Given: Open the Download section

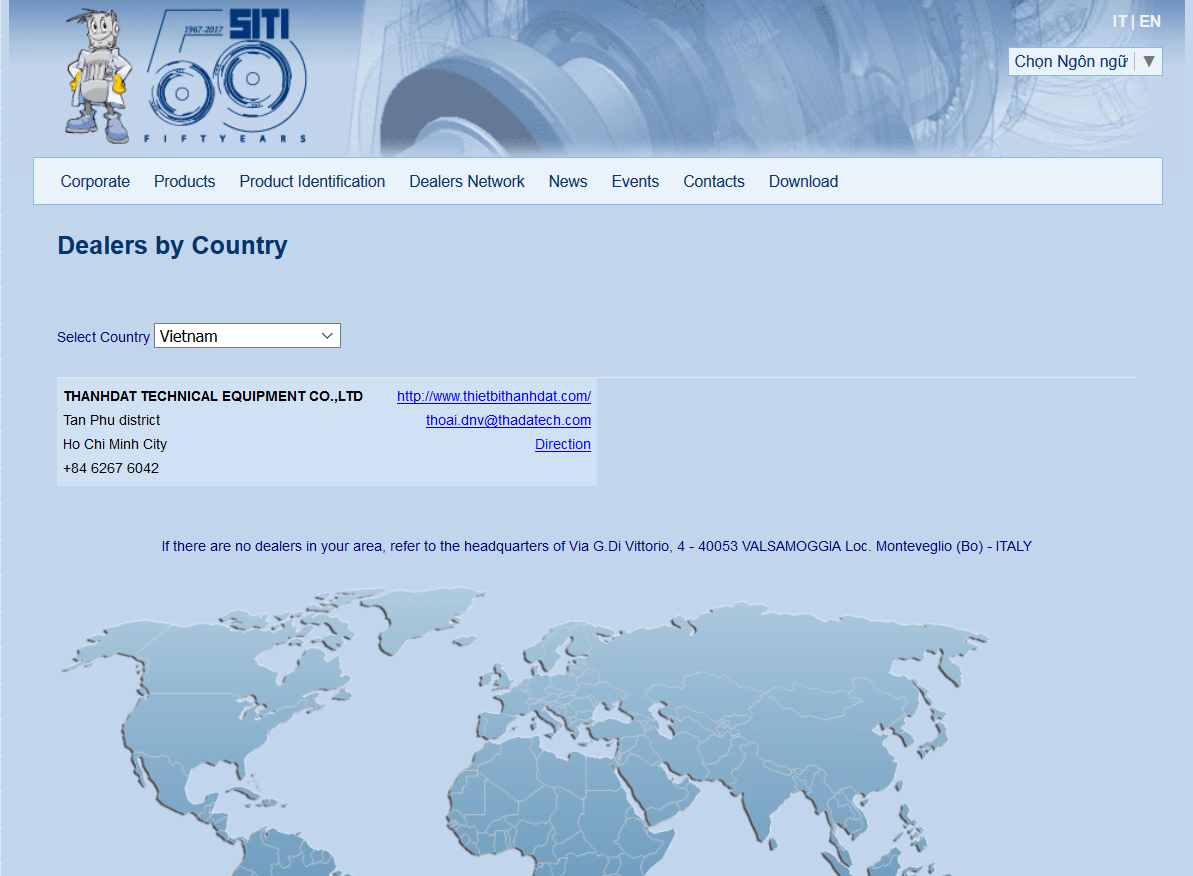Looking at the screenshot, I should pyautogui.click(x=803, y=181).
